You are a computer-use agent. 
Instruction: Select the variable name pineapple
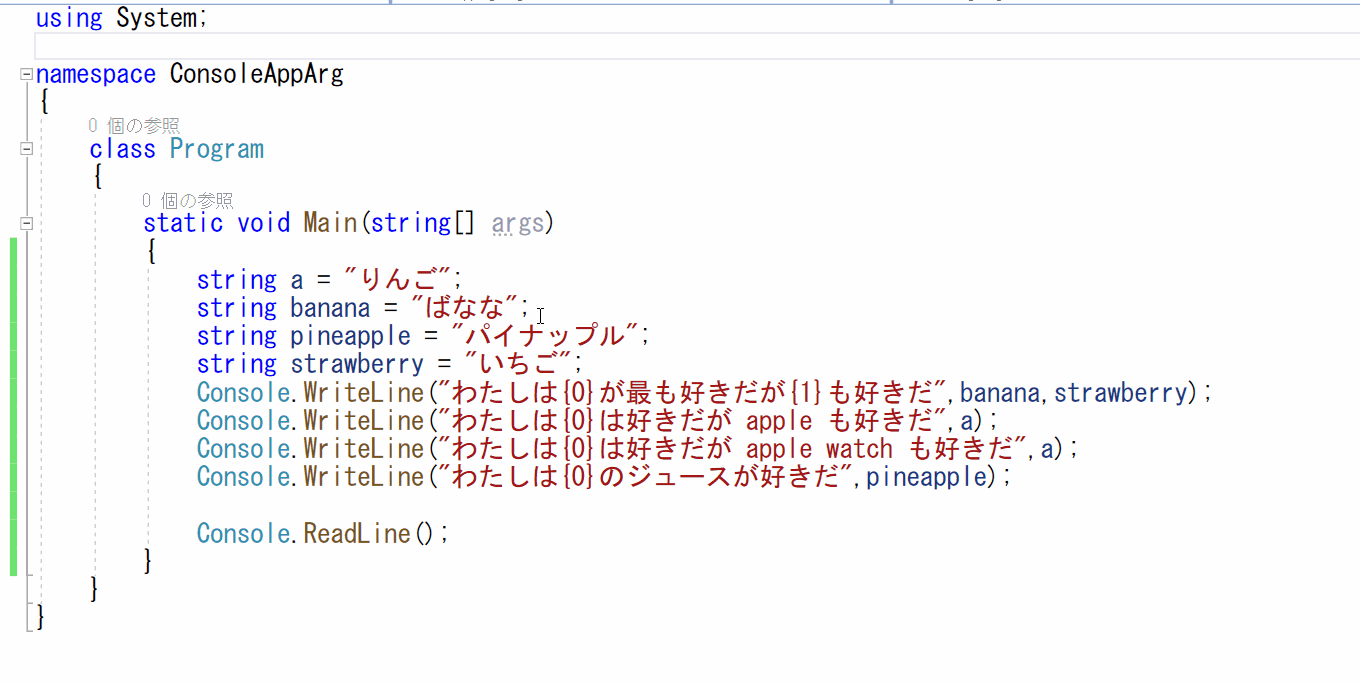pyautogui.click(x=348, y=335)
